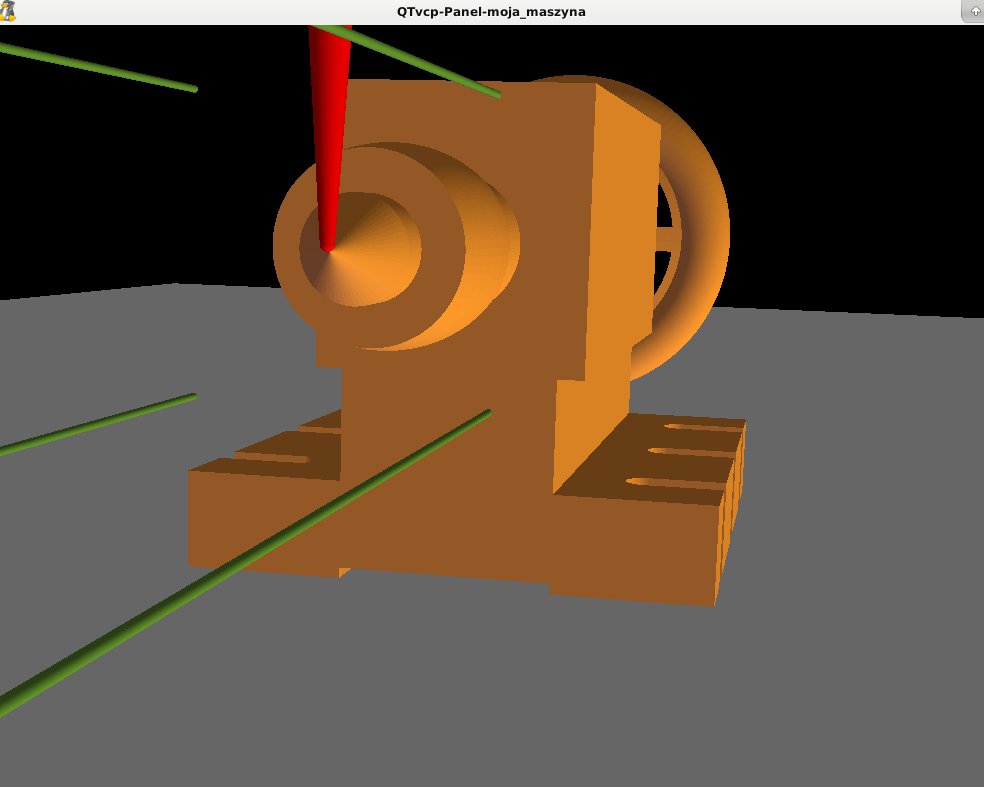The width and height of the screenshot is (984, 787).
Task: Click the red cone tool in the 3D view
Action: coord(330,138)
